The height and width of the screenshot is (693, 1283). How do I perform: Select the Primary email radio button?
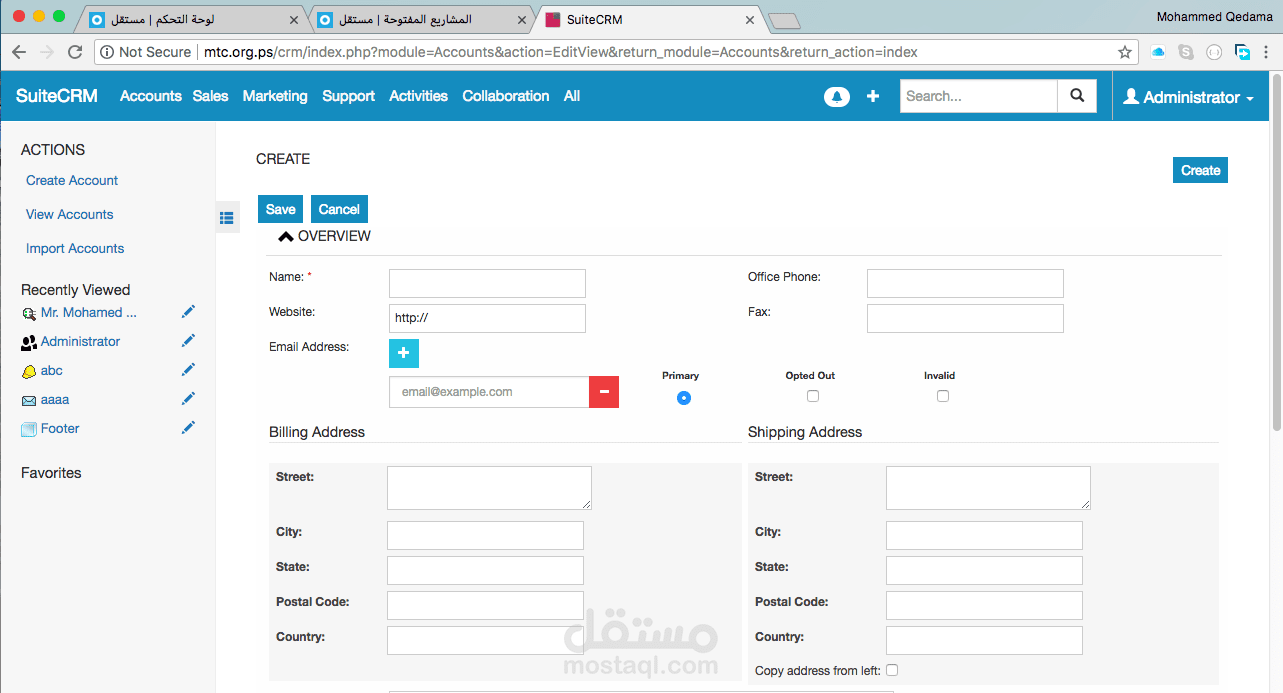[x=684, y=398]
